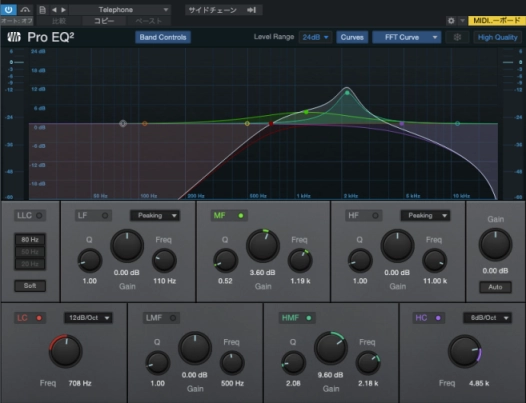The height and width of the screenshot is (403, 526).
Task: Click the MF Gain knob
Action: point(263,246)
